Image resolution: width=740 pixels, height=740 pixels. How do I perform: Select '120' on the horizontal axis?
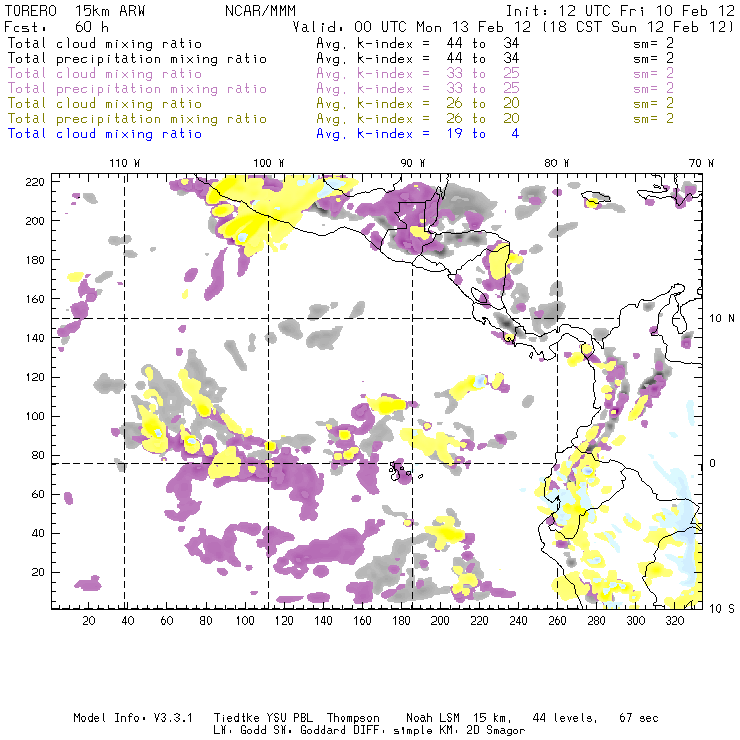(x=284, y=621)
